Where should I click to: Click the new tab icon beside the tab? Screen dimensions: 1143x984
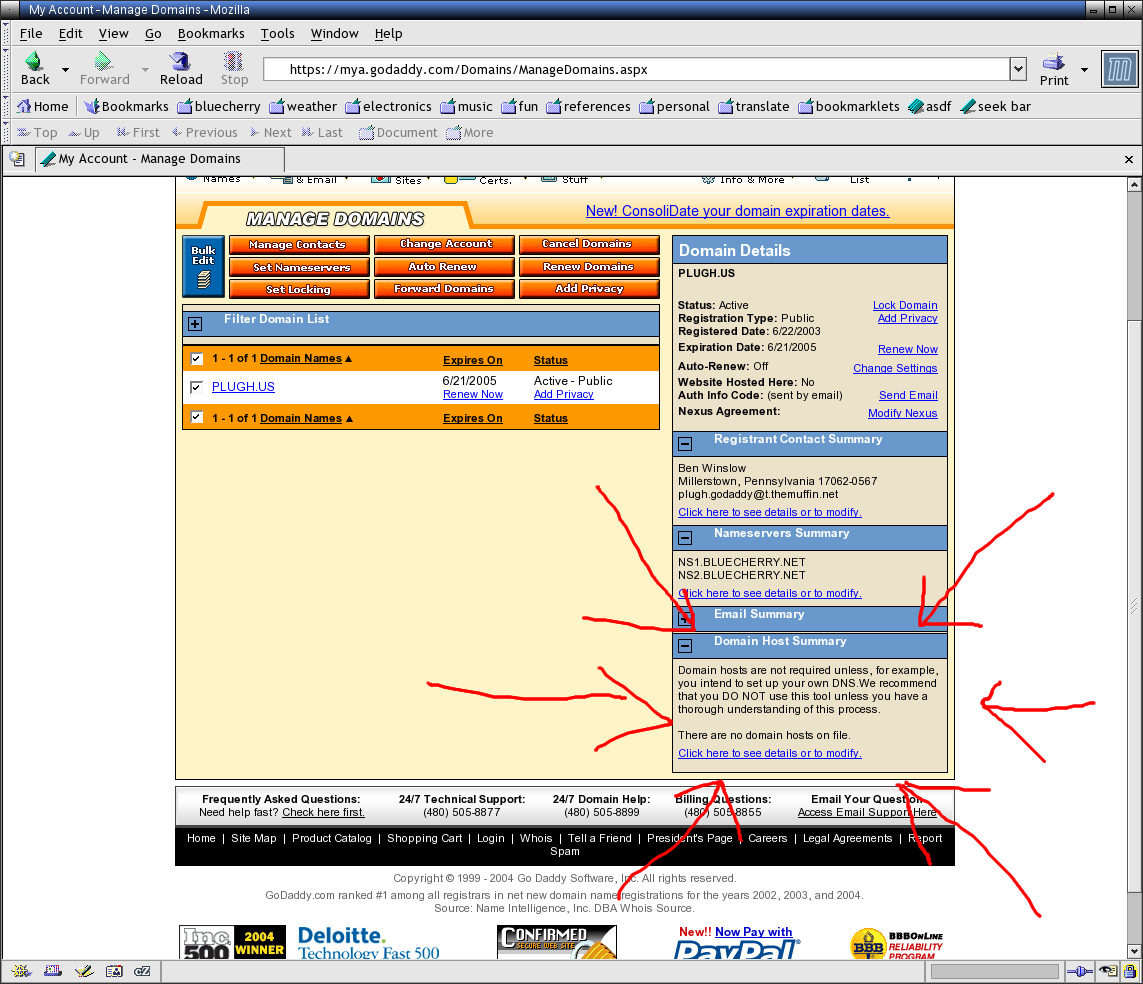(17, 159)
